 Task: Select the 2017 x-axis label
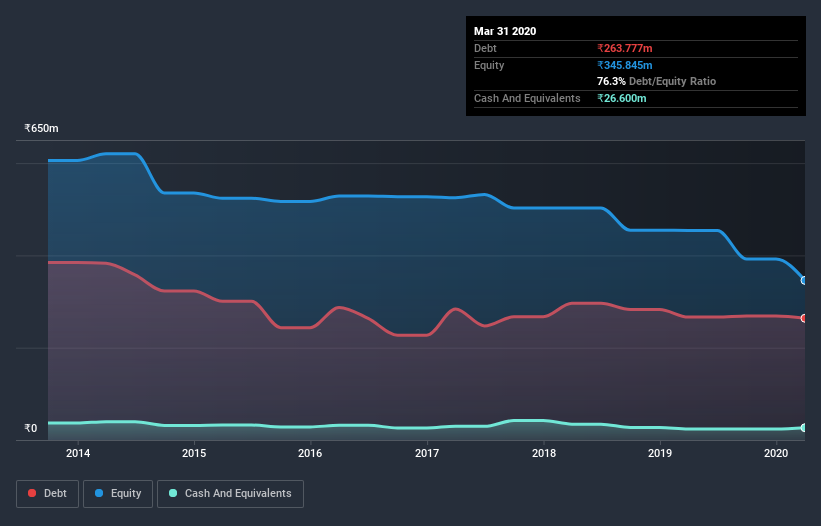(427, 453)
